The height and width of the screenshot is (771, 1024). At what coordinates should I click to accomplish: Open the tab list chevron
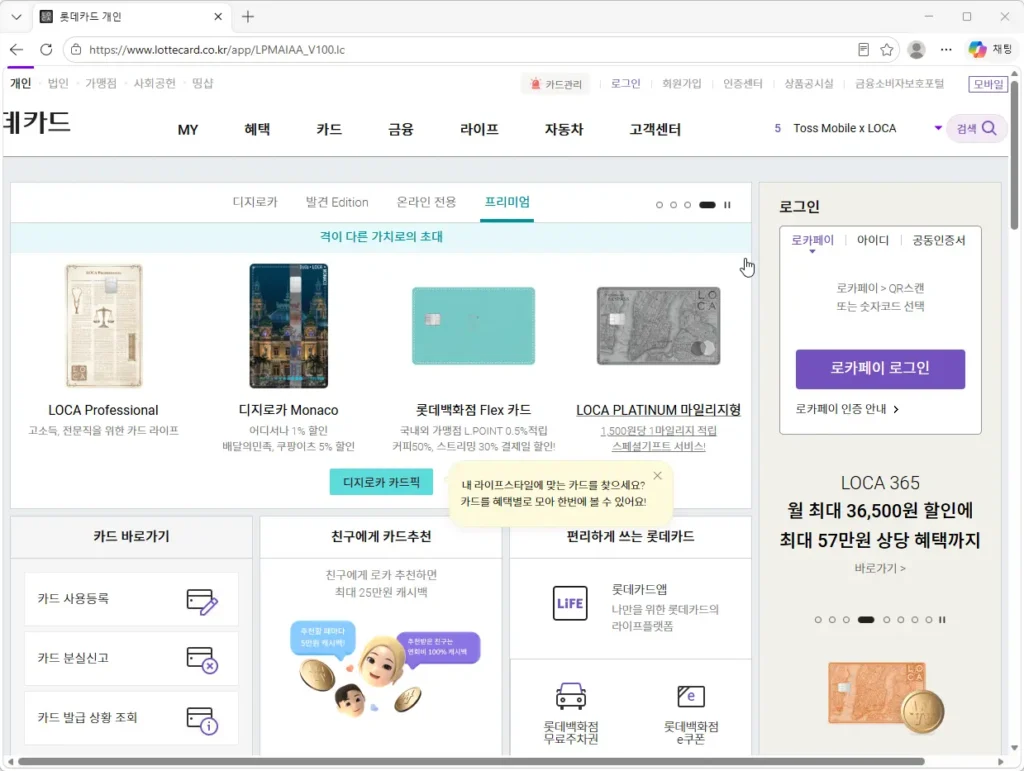[x=16, y=17]
